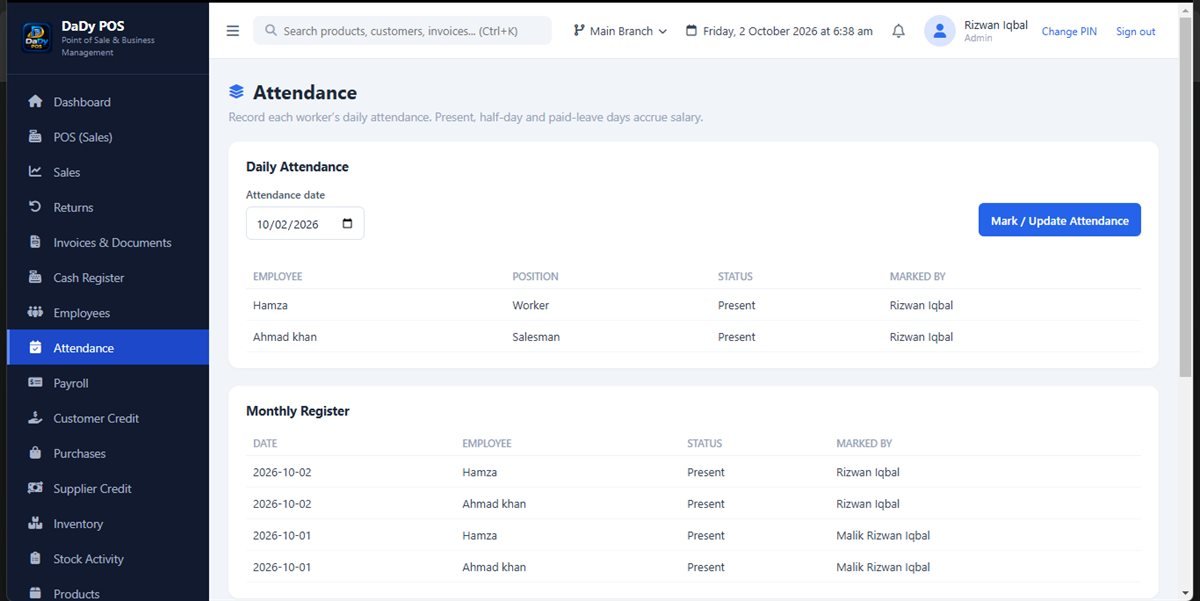Open the Dashboard menu item
Screen dimensions: 1200x601
tap(108, 102)
